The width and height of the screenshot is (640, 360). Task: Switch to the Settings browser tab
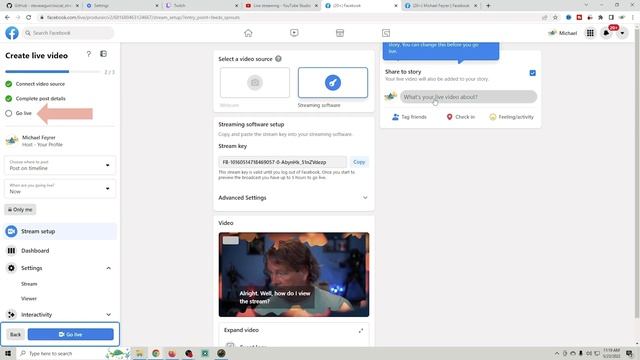pyautogui.click(x=122, y=6)
